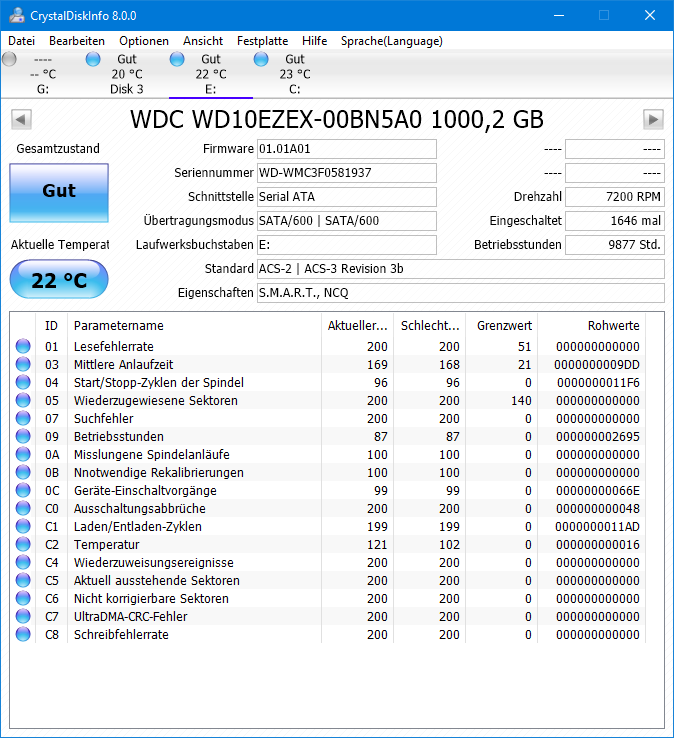This screenshot has height=738, width=674.
Task: Select the blue status orb for Disk 3
Action: point(93,59)
